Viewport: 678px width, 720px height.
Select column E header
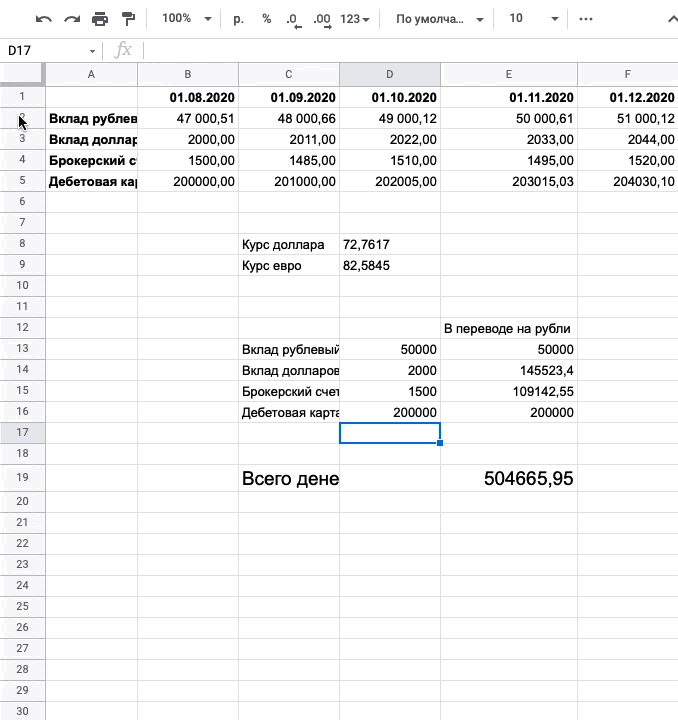[509, 74]
